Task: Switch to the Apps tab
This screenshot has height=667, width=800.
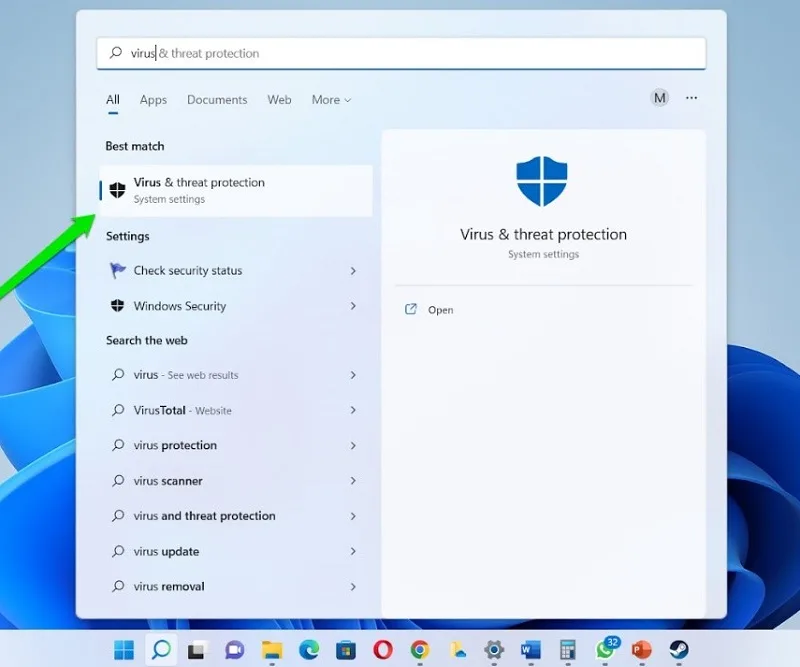Action: click(153, 100)
